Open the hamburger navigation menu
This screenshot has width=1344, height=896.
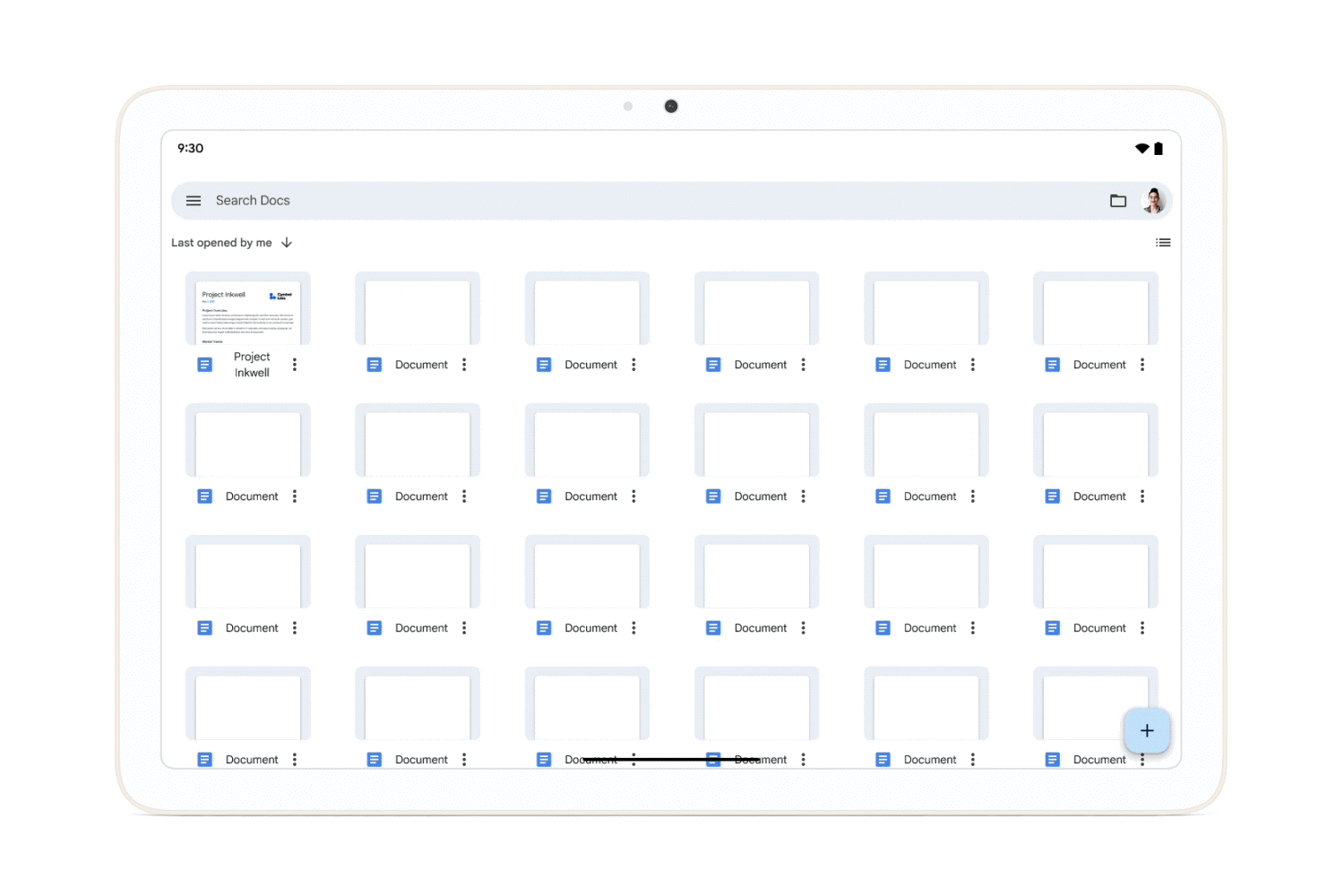coord(194,201)
